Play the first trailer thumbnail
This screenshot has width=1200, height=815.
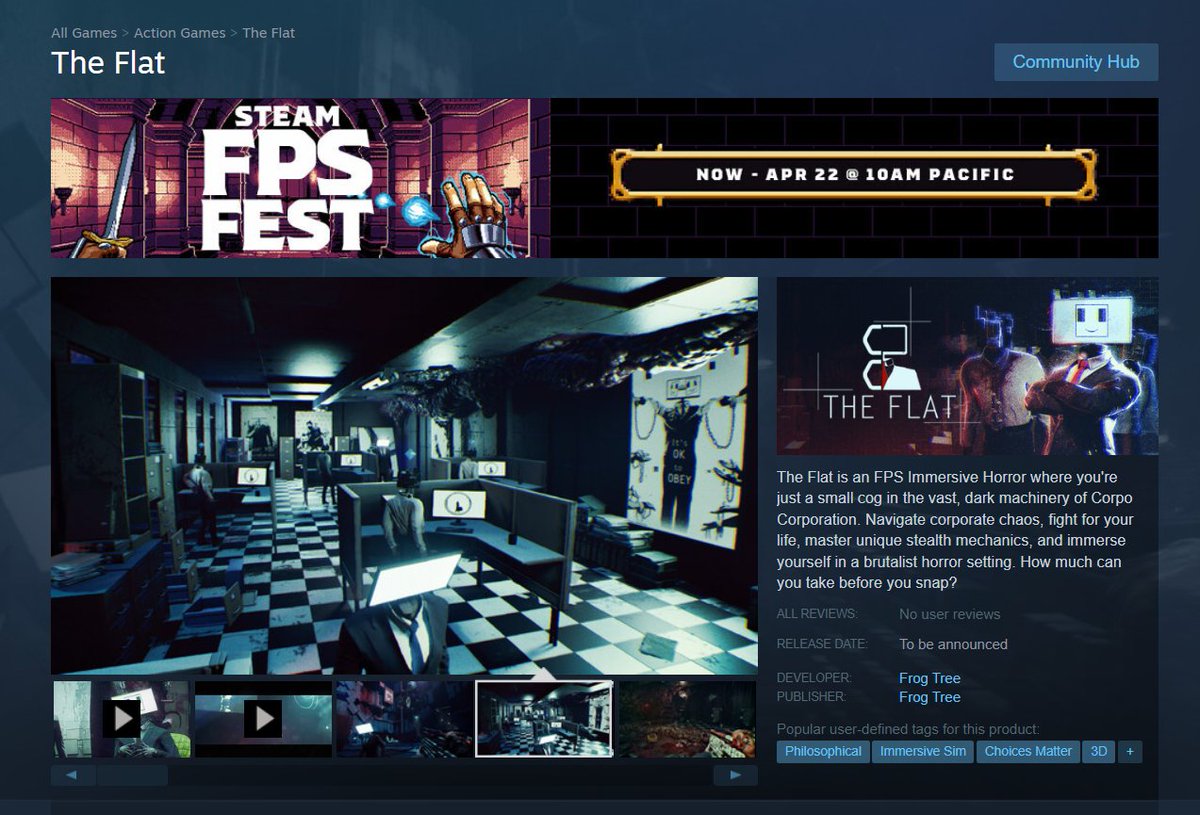[121, 719]
